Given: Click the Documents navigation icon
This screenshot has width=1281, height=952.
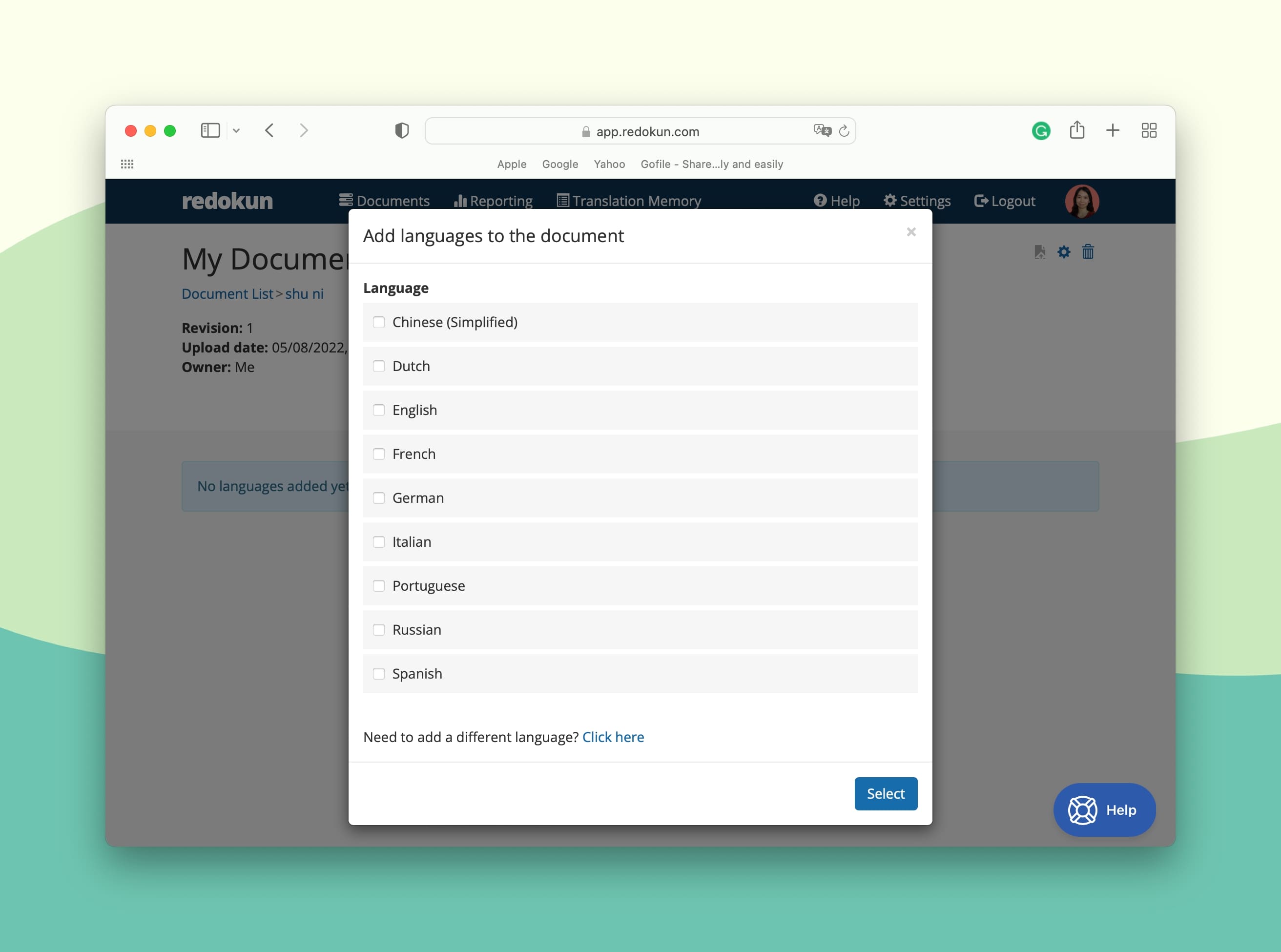Looking at the screenshot, I should [346, 200].
